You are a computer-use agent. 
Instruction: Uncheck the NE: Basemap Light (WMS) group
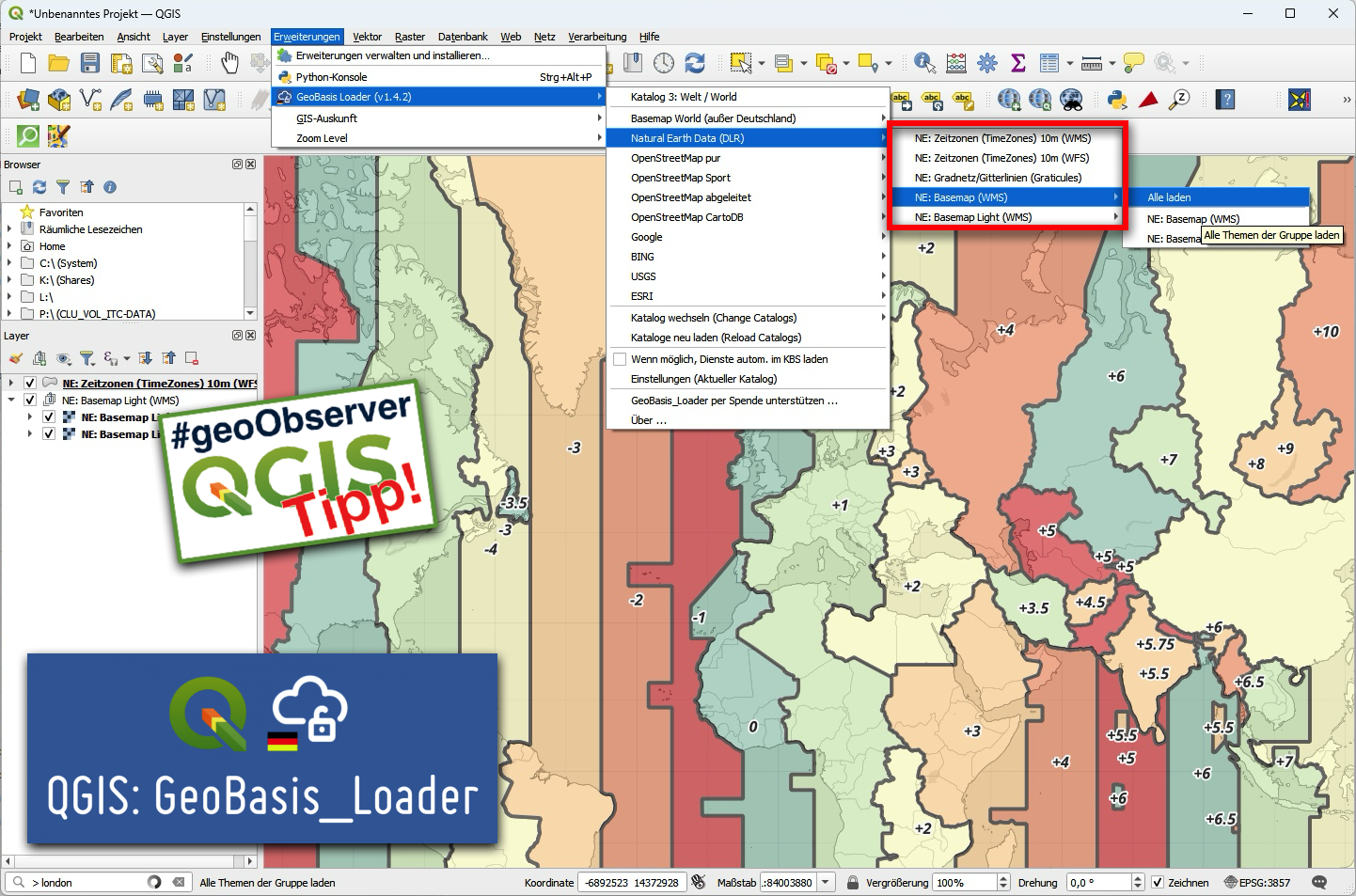[x=30, y=401]
